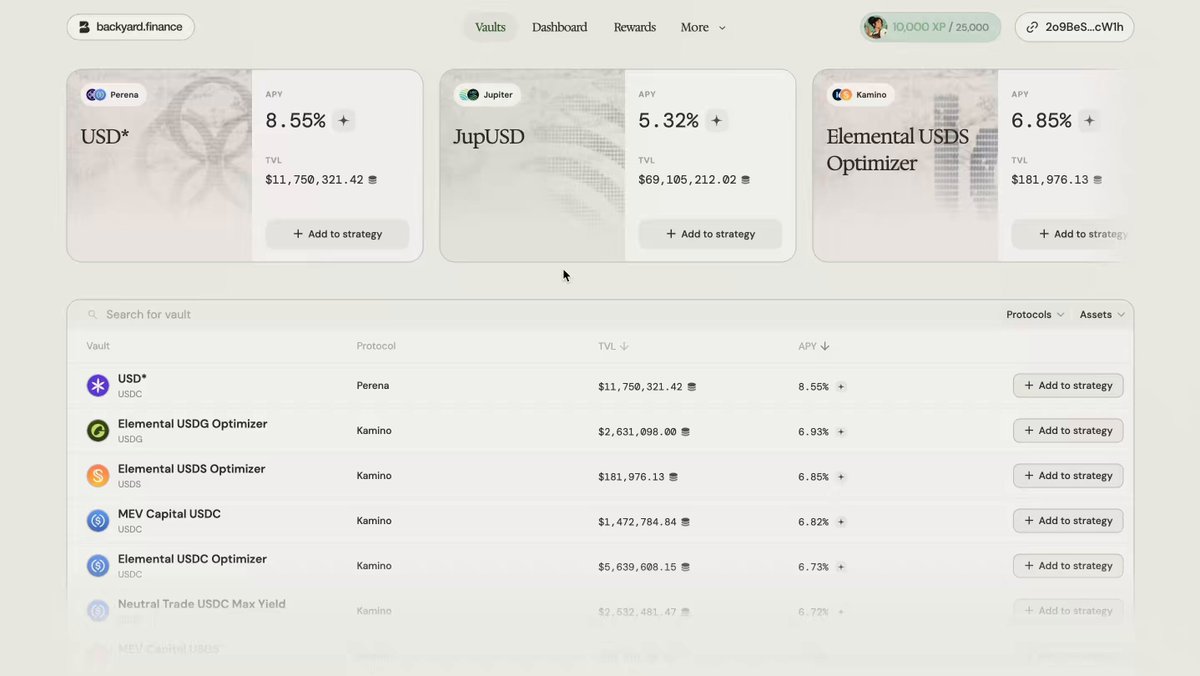Open the 10,000 XP progress badge
Viewport: 1200px width, 676px height.
(x=930, y=27)
